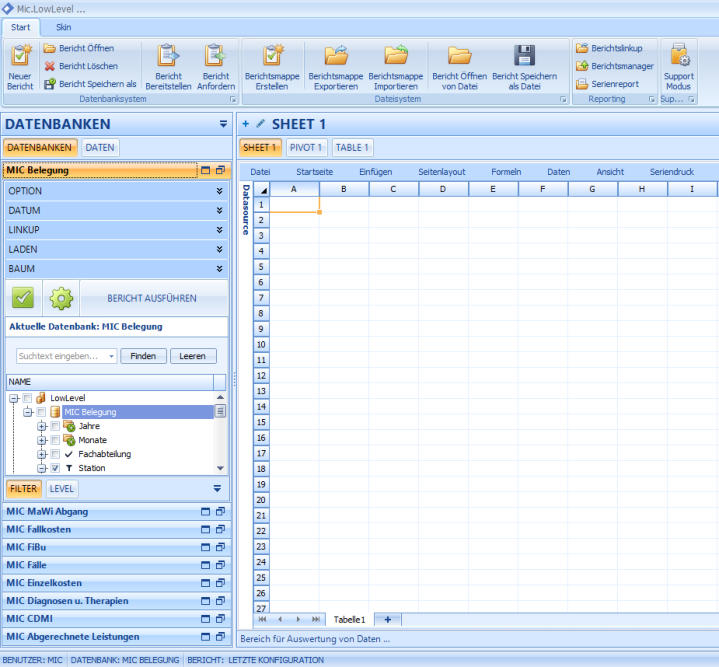Screen dimensions: 719x667
Task: Expand the DATUM section
Action: (x=219, y=211)
